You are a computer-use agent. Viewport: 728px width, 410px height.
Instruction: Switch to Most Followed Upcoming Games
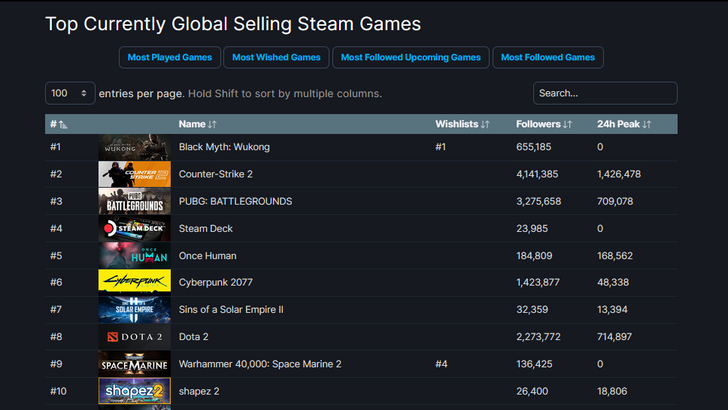411,58
